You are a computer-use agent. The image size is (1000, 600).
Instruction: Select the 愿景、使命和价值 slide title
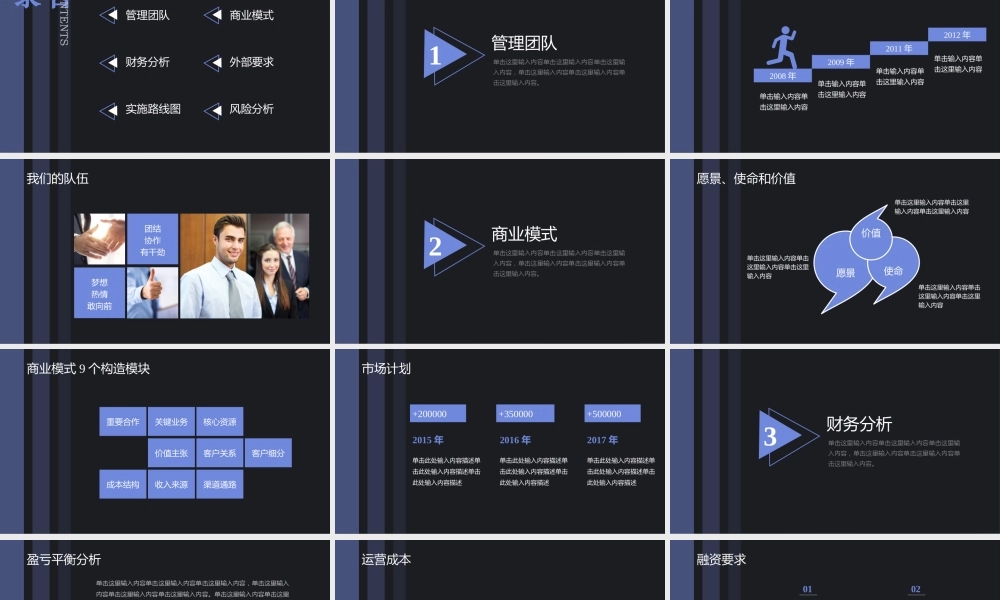coord(746,179)
